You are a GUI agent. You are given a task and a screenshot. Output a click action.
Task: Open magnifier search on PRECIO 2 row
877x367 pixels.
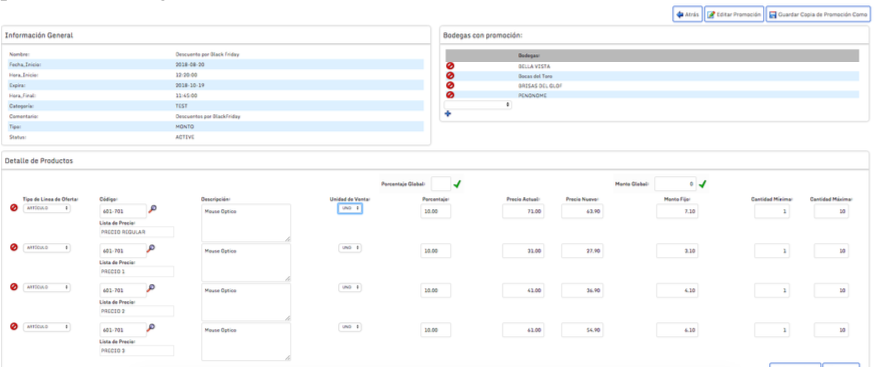(151, 288)
